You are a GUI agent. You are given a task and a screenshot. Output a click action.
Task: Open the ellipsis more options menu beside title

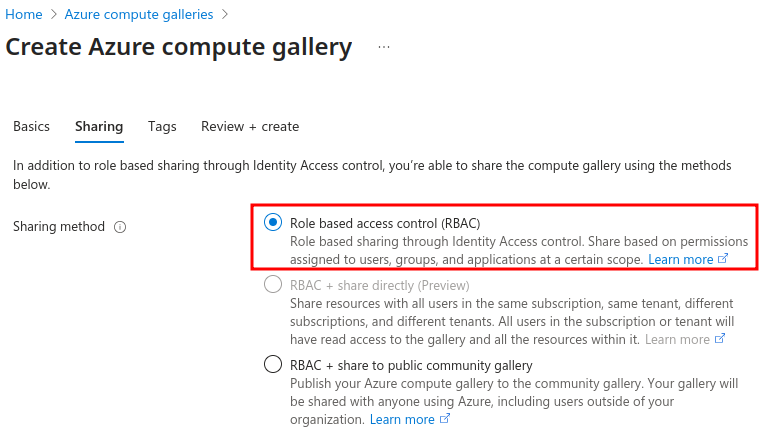384,47
